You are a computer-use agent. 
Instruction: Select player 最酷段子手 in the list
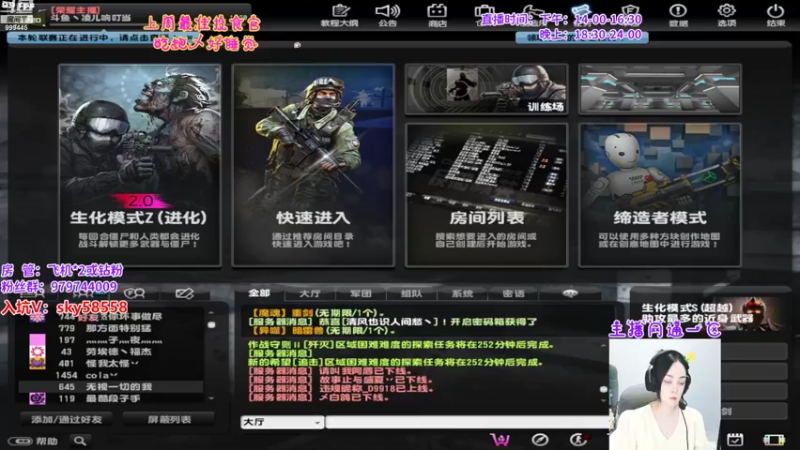(x=111, y=398)
